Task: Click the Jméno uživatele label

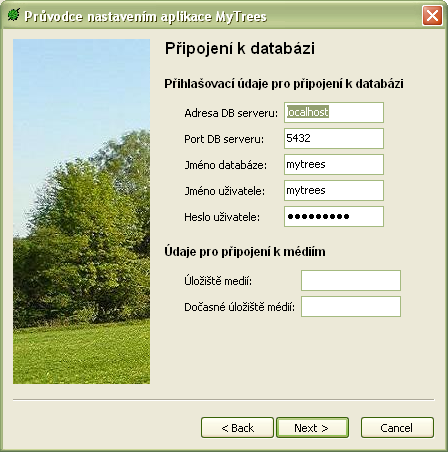Action: click(225, 191)
